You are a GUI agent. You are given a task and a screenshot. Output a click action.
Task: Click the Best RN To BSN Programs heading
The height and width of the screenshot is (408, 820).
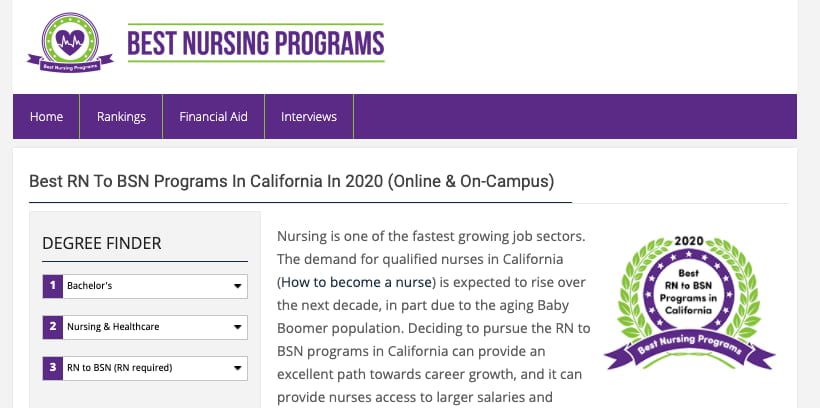[291, 182]
